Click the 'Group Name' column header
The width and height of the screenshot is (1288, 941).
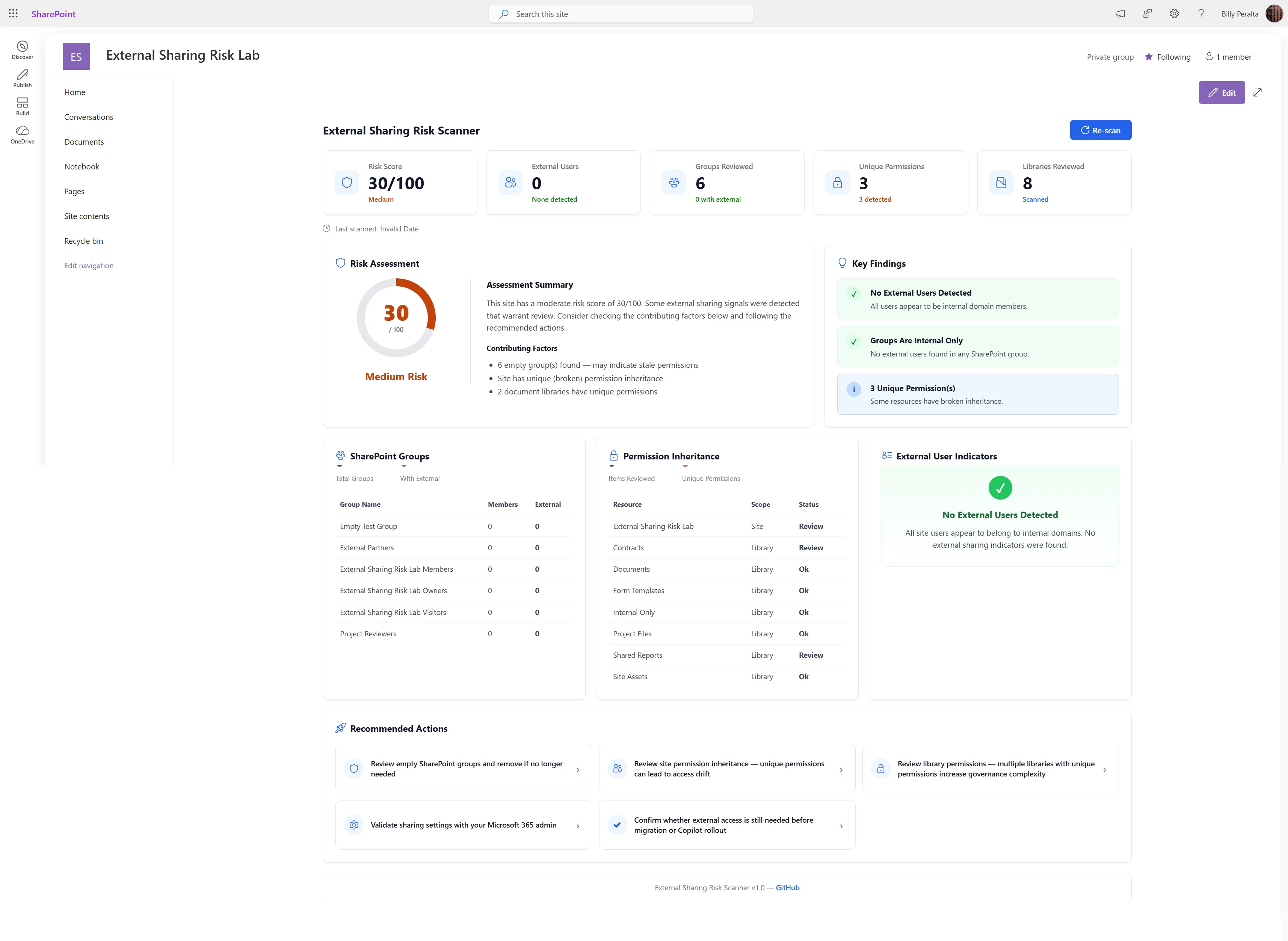[360, 504]
